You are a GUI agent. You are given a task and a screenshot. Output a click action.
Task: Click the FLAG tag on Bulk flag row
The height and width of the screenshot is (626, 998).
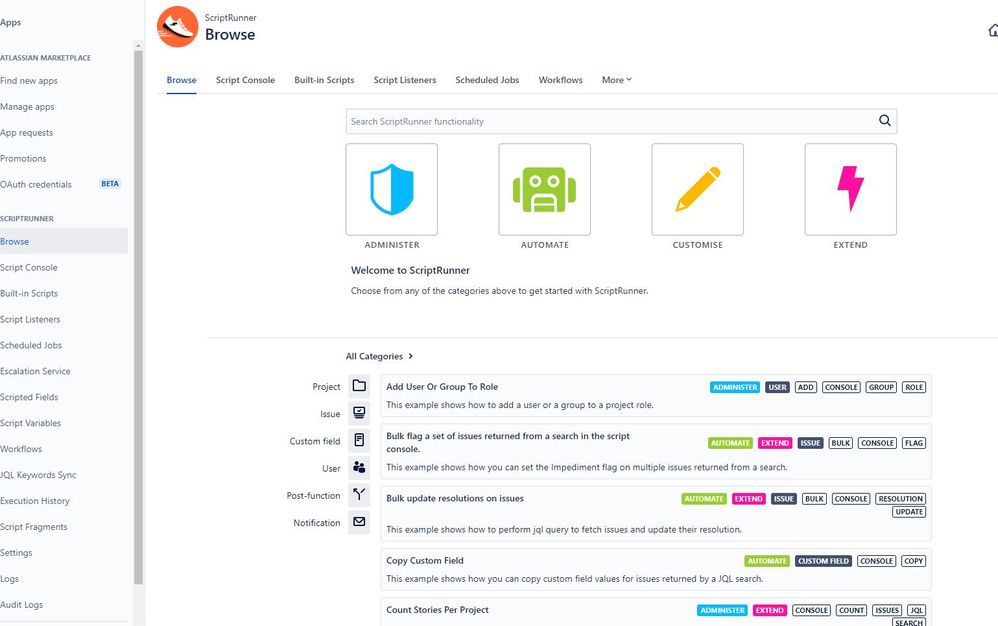[914, 443]
